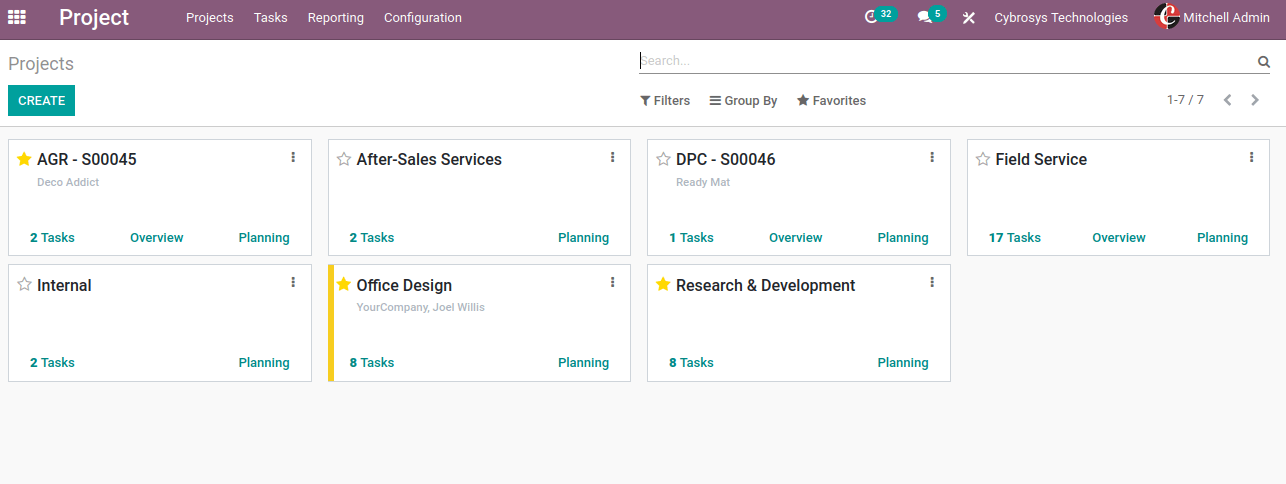This screenshot has width=1286, height=484.
Task: Click the Office Design project title
Action: [404, 285]
